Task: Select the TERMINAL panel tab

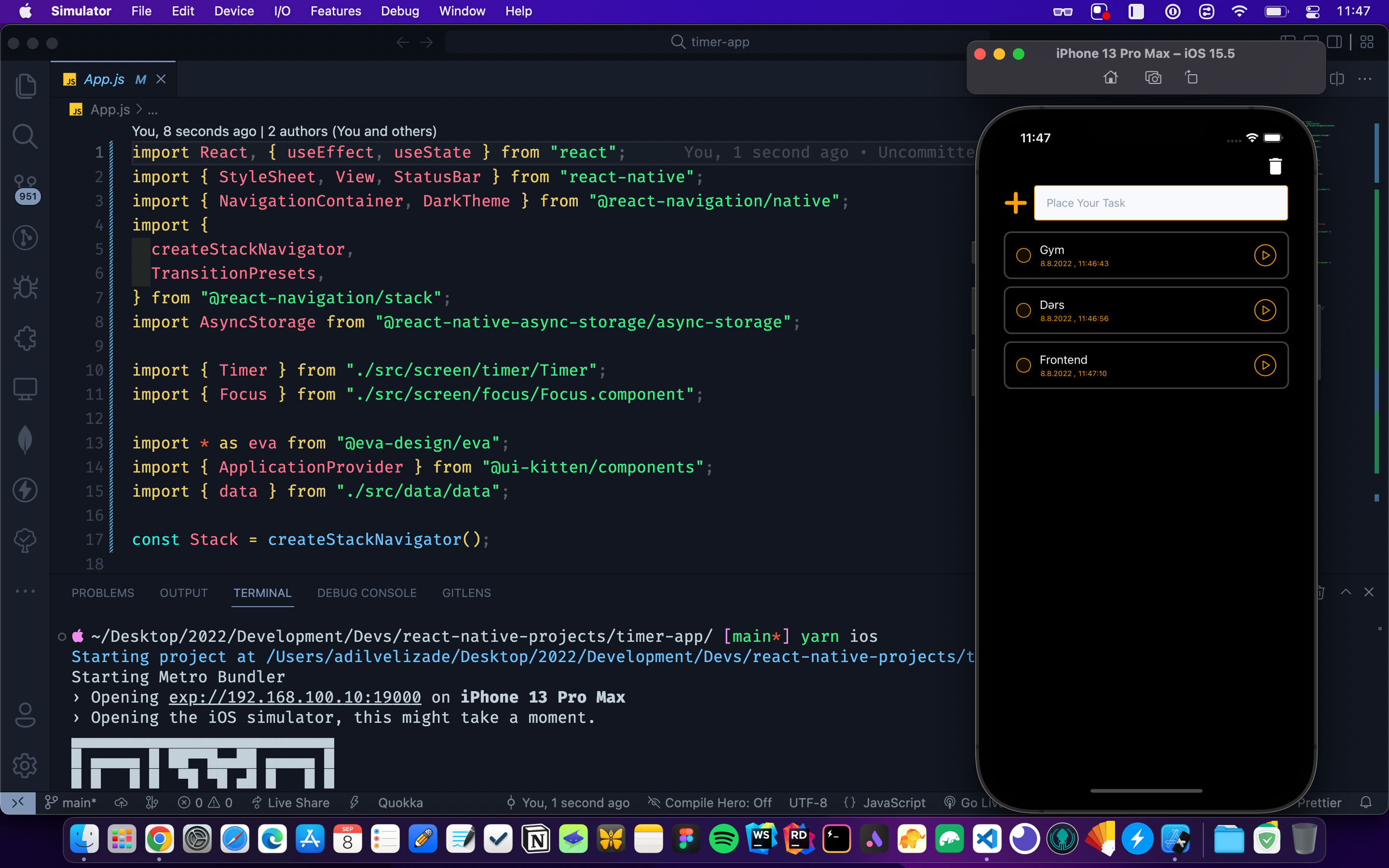Action: click(262, 593)
